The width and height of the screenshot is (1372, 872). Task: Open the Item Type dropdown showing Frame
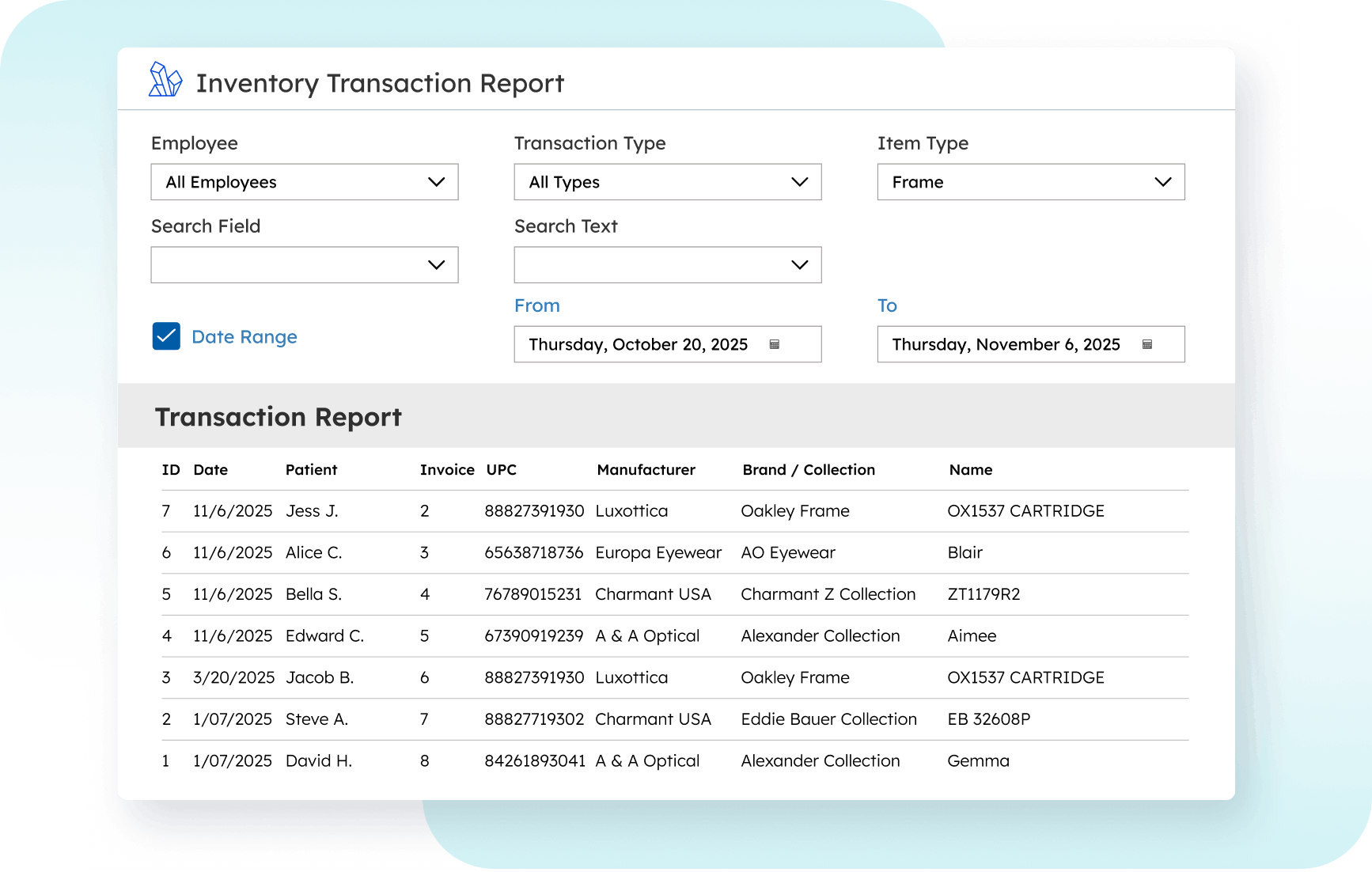coord(1030,182)
